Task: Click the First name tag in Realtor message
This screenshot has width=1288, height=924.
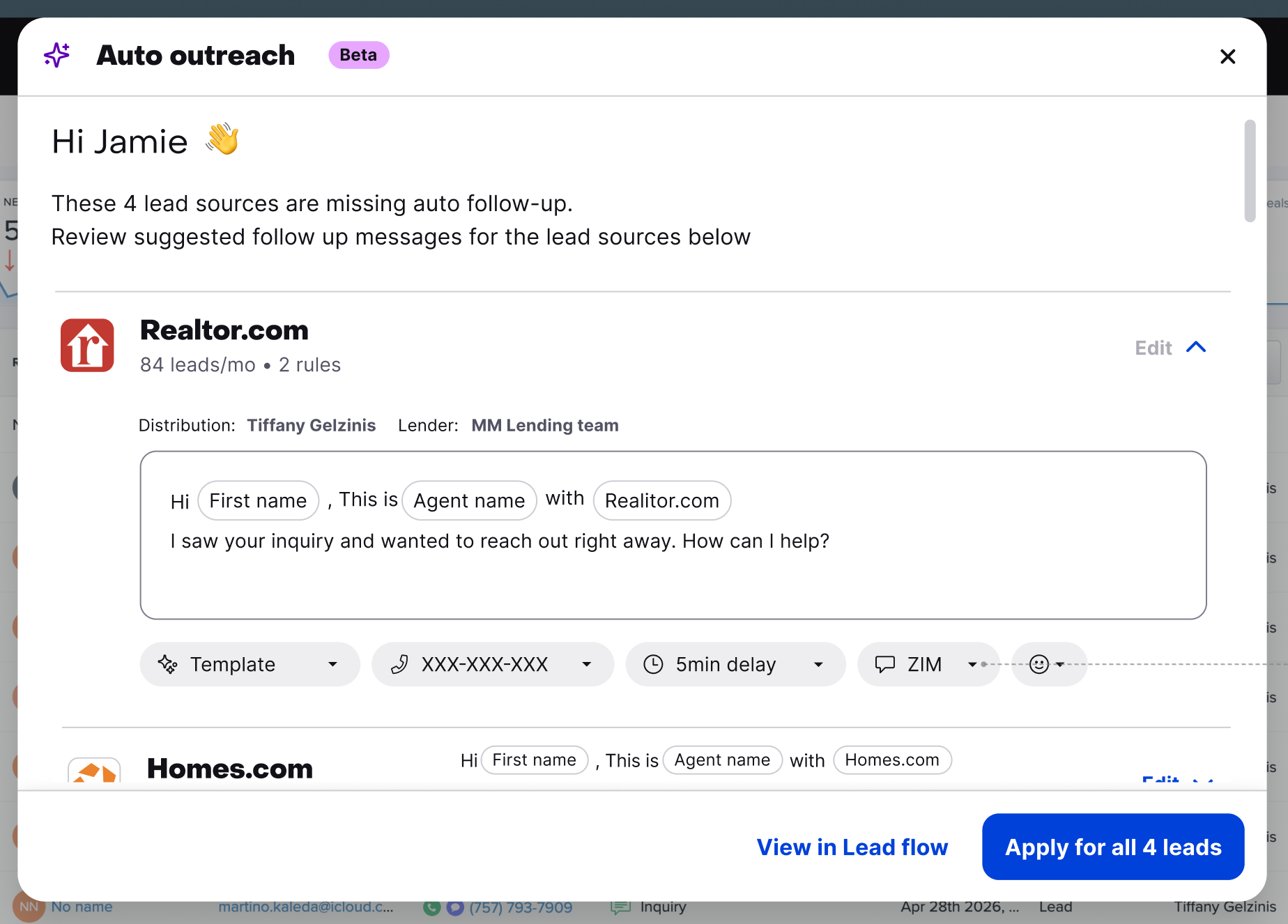Action: tap(258, 500)
